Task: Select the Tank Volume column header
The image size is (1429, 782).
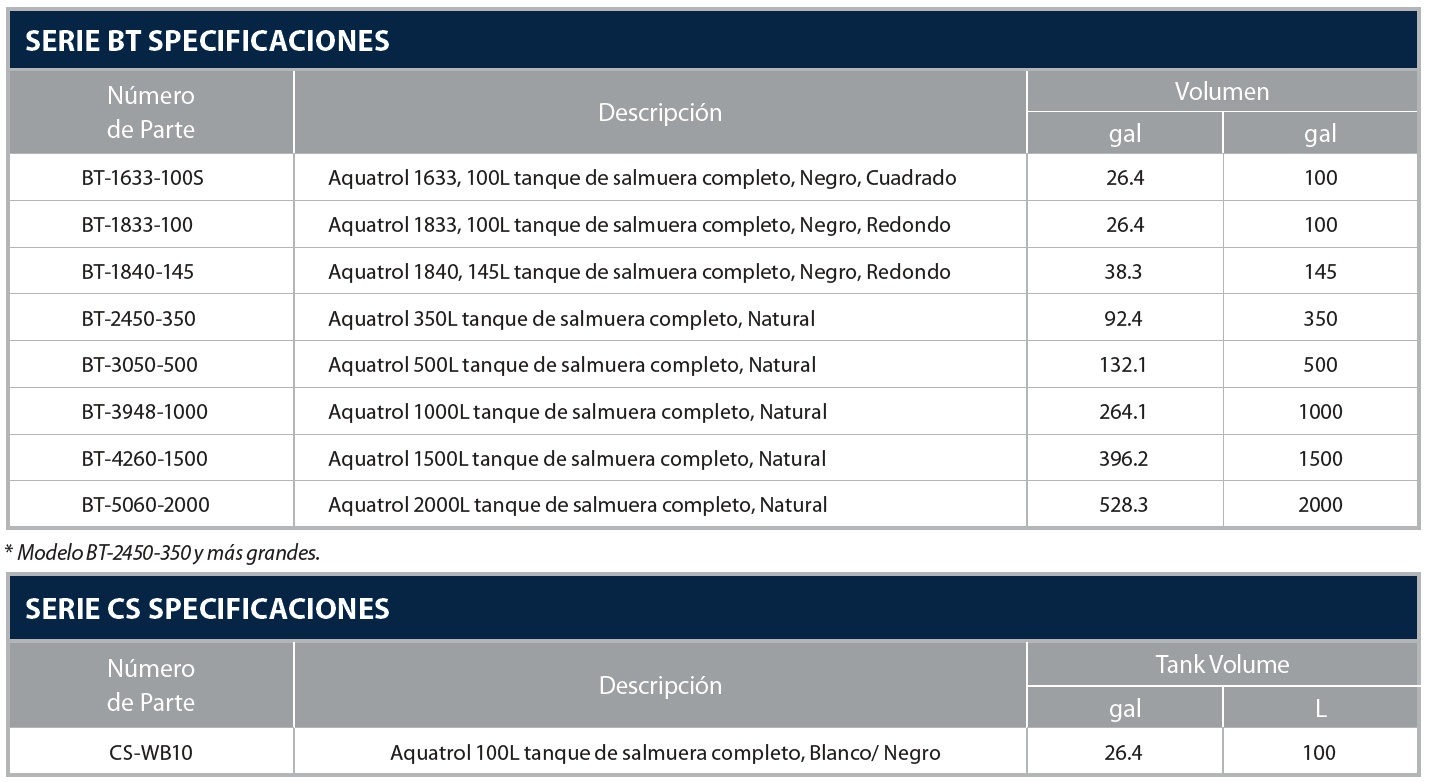Action: 1222,664
